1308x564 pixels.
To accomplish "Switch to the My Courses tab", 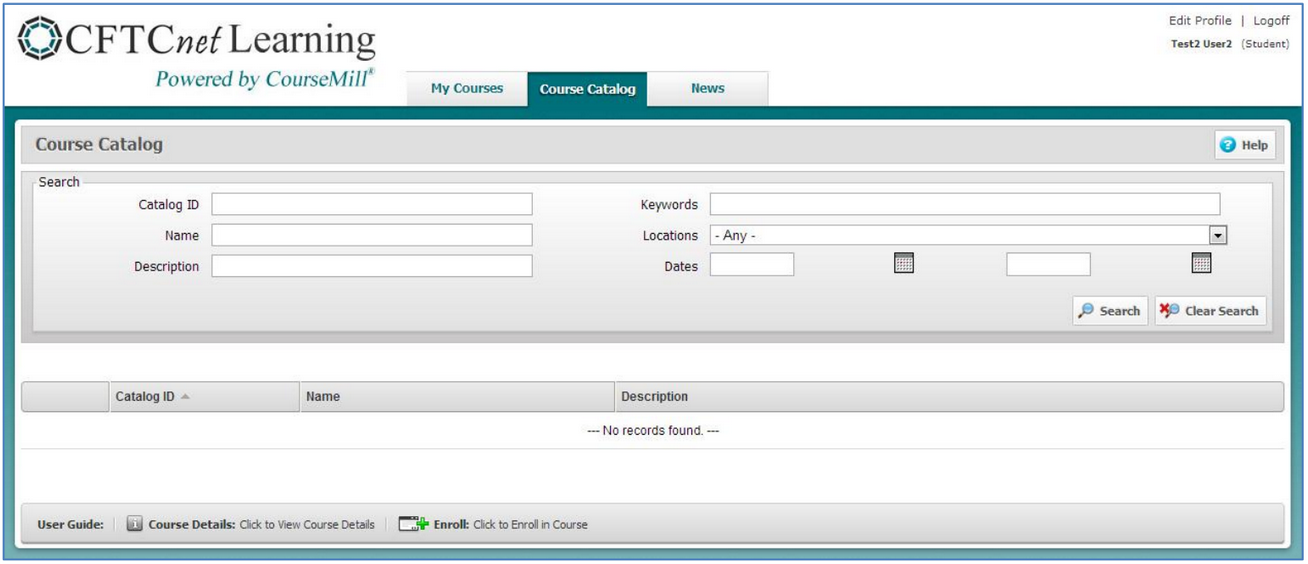I will coord(466,88).
